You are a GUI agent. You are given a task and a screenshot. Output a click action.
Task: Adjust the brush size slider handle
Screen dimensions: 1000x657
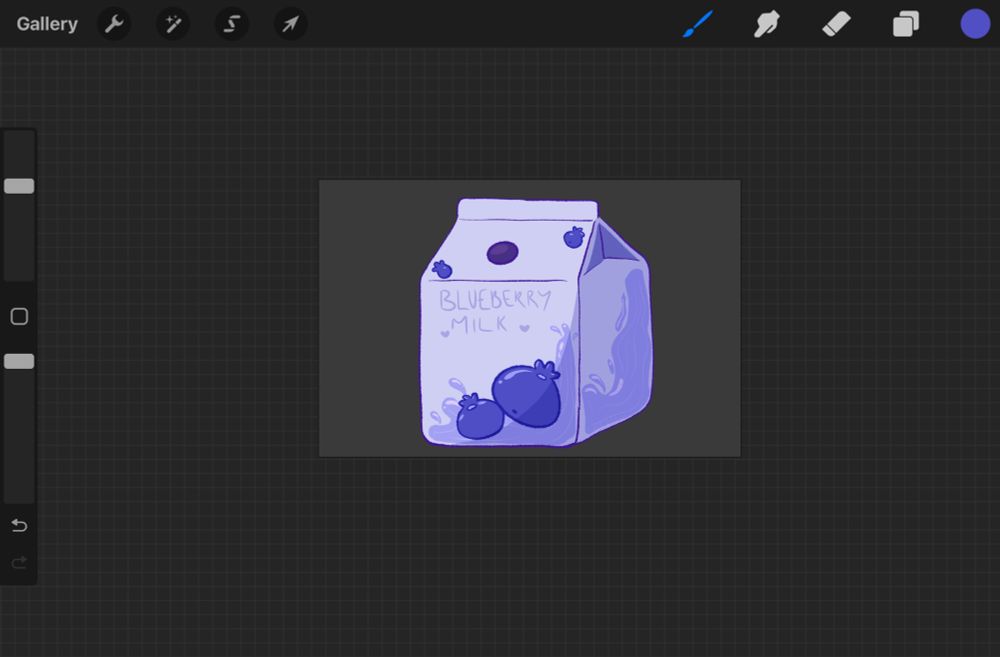pyautogui.click(x=18, y=185)
